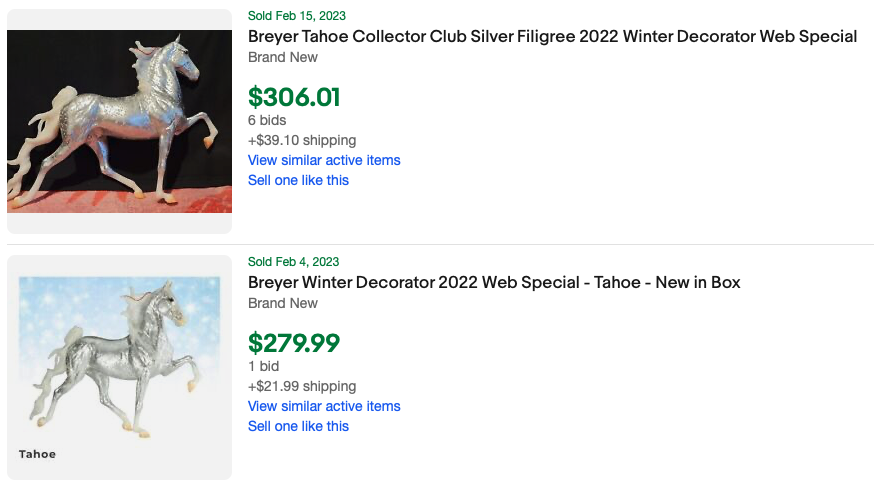Image resolution: width=874 pixels, height=488 pixels.
Task: Click the $306.01 sold price
Action: coord(294,97)
